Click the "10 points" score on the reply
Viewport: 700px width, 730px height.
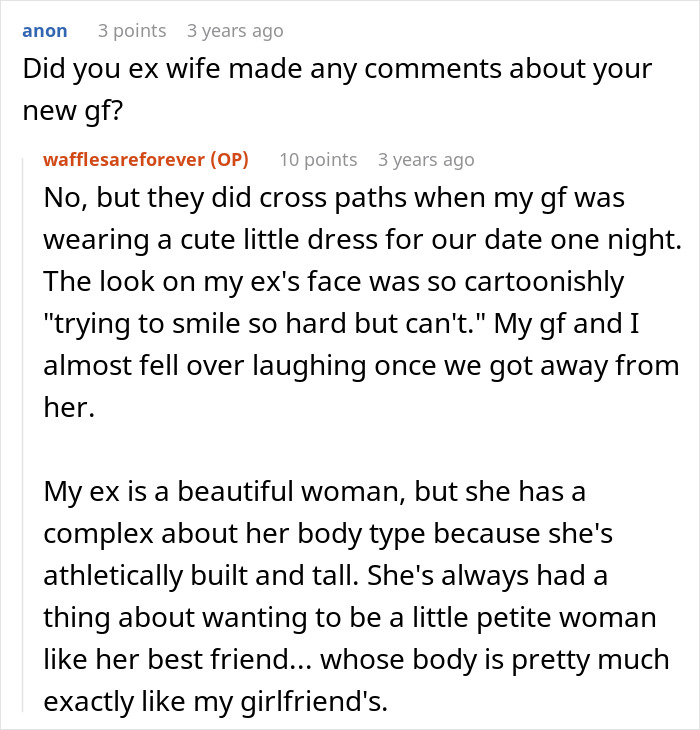[318, 160]
